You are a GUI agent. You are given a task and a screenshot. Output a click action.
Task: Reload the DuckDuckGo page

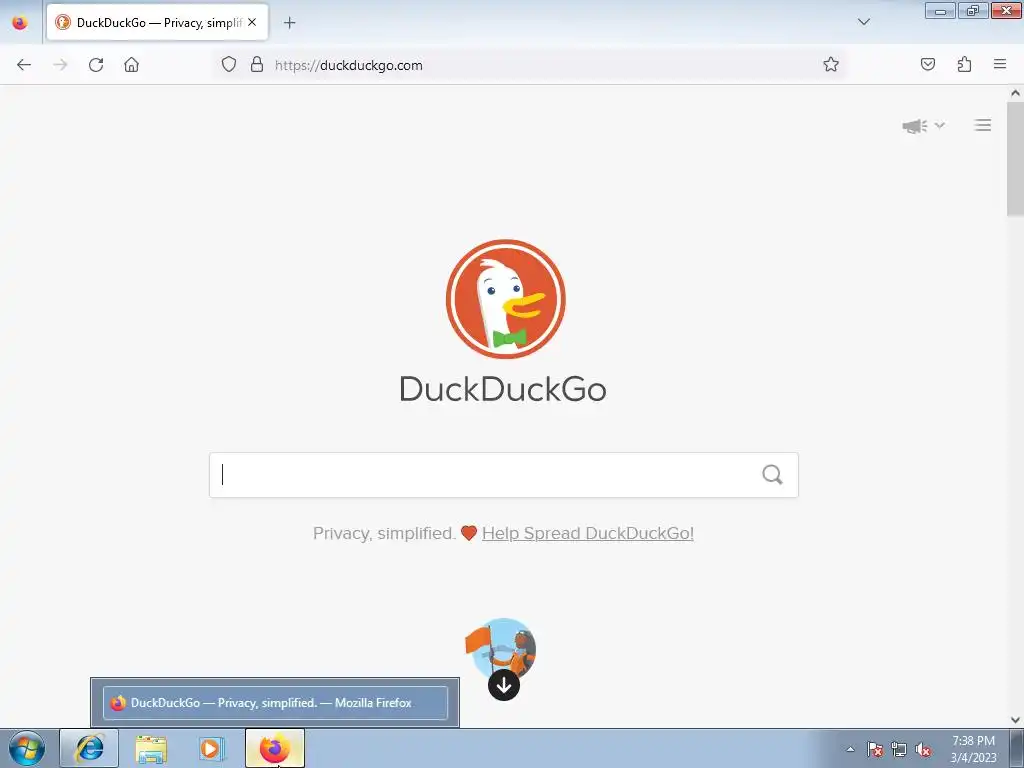tap(96, 65)
